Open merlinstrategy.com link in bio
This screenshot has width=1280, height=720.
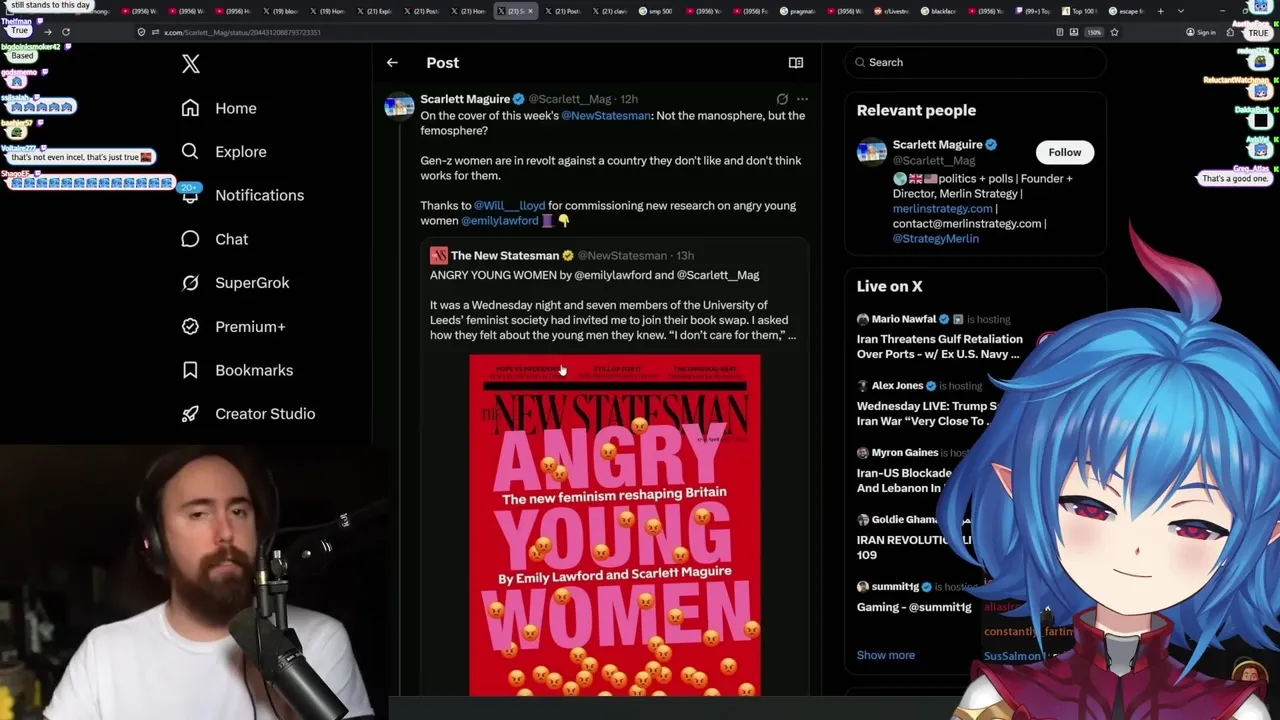coord(943,209)
